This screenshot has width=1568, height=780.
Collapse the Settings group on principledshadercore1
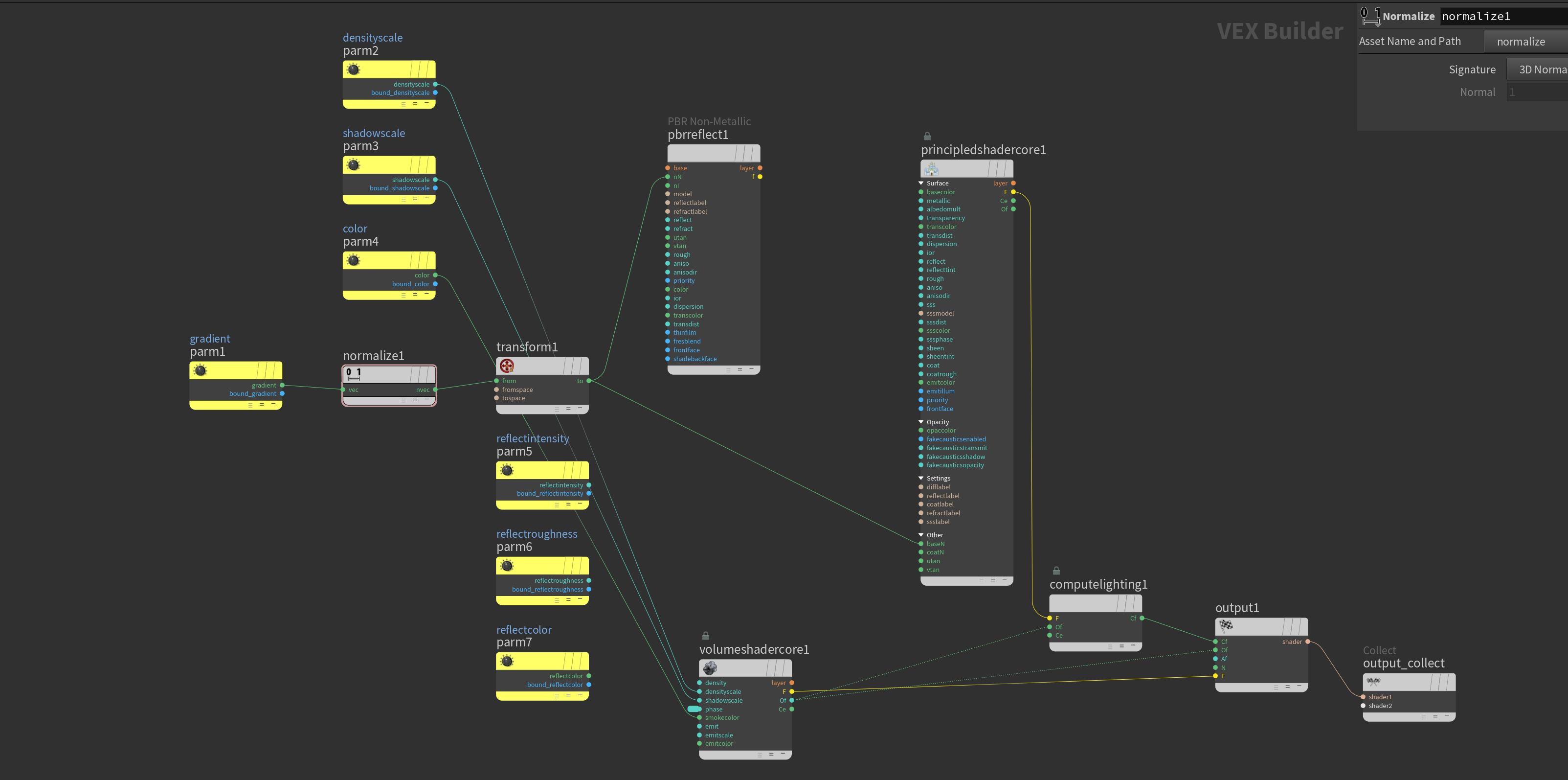[921, 478]
